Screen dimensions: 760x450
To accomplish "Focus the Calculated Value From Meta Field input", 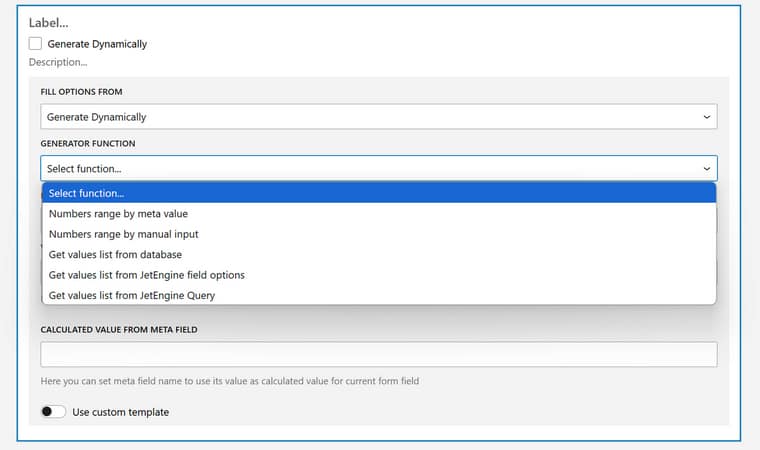I will pos(378,355).
